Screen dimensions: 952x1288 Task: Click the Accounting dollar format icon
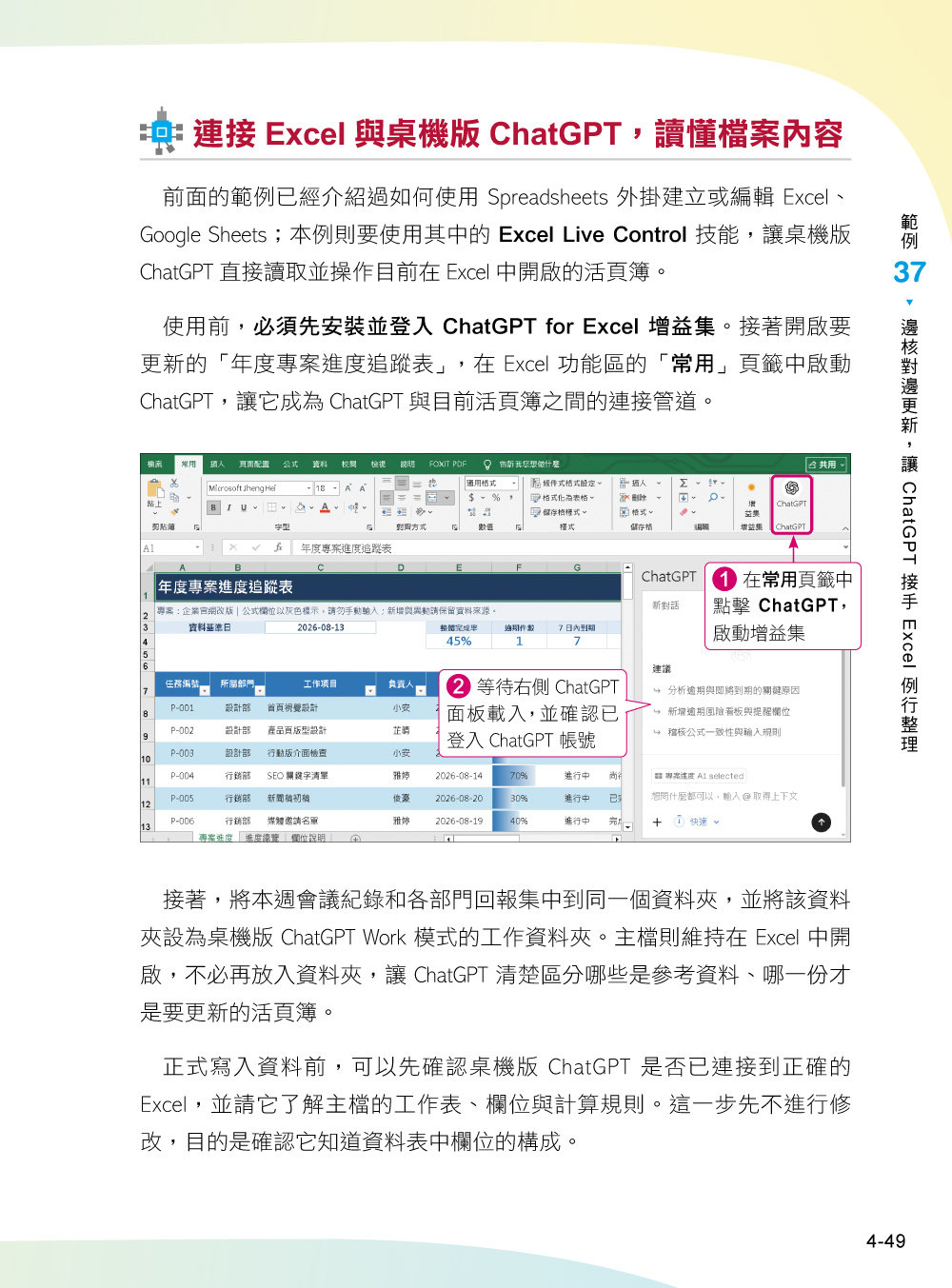coord(471,498)
